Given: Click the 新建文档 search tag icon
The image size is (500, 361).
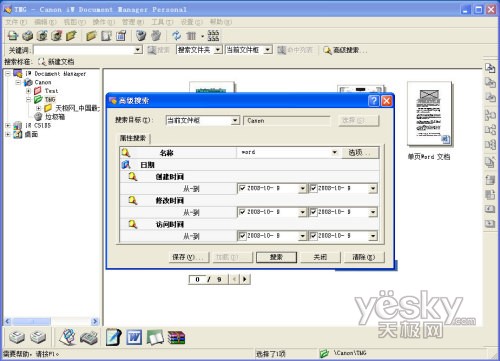Looking at the screenshot, I should point(42,62).
